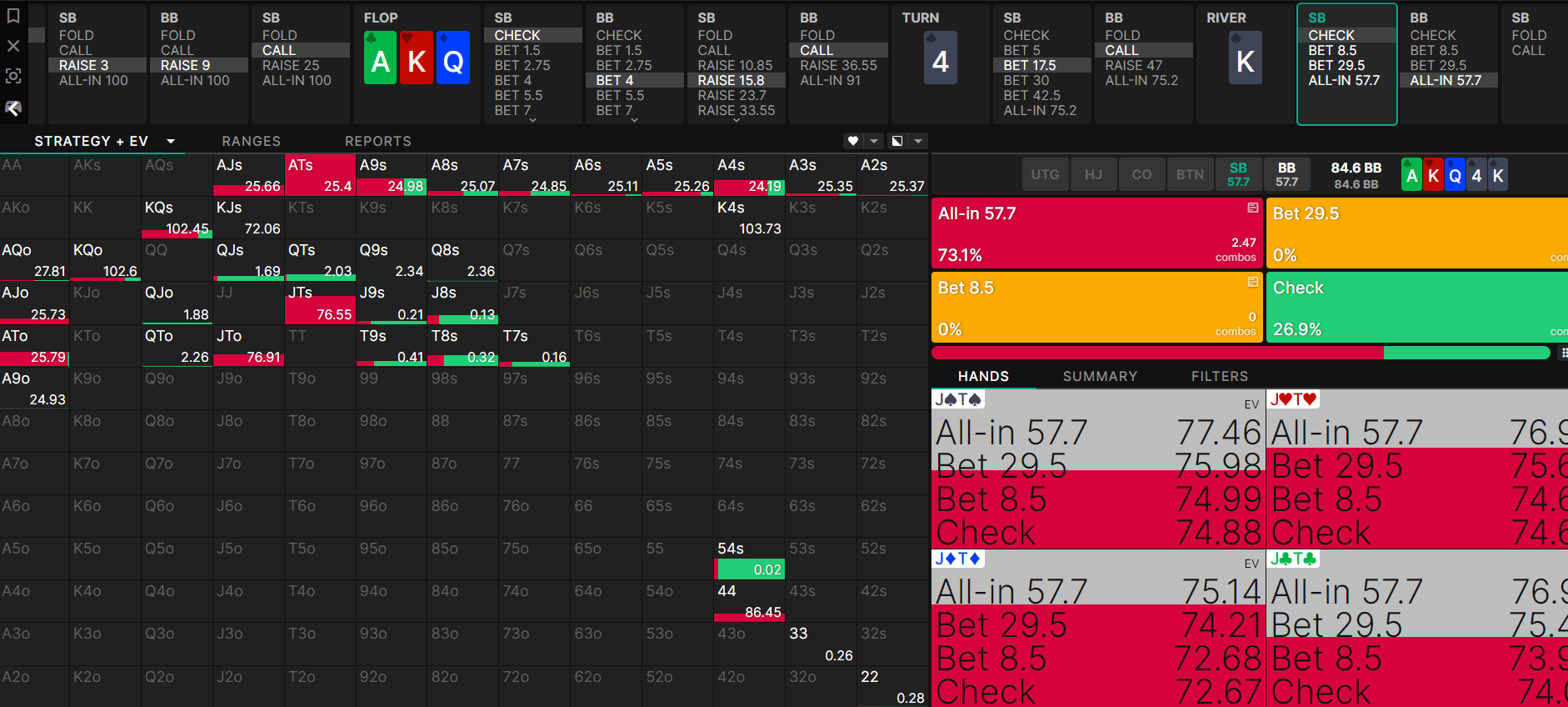Select the KQo cell in hand matrix
1568x707 pixels.
tap(105, 260)
